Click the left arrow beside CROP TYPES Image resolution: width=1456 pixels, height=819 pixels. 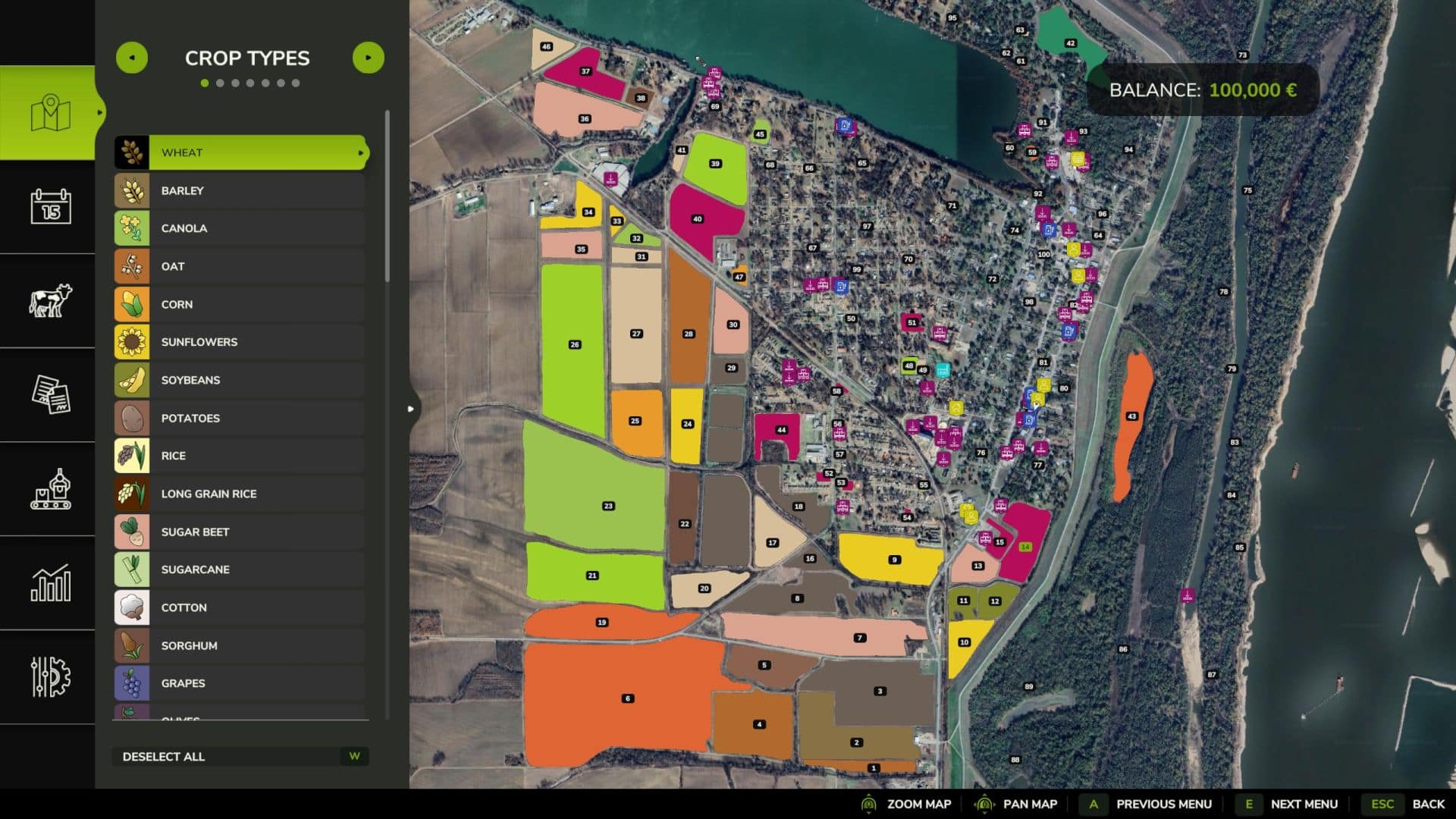pyautogui.click(x=133, y=57)
